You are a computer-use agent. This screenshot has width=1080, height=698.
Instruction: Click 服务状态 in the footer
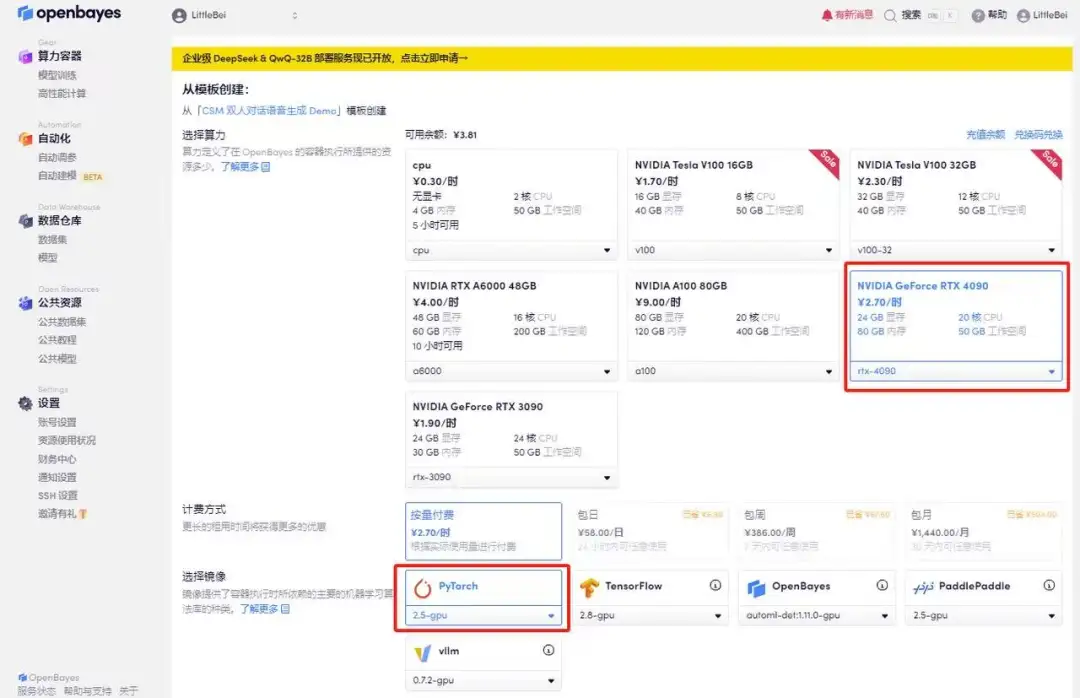(x=37, y=690)
